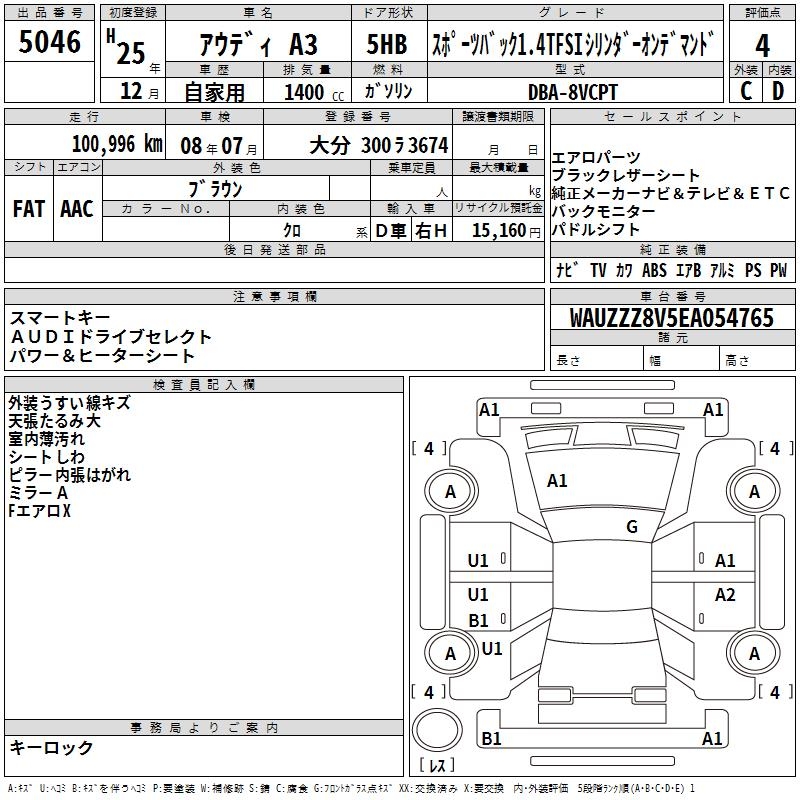Click the ナビ equipment label
The image size is (800, 800).
click(567, 270)
